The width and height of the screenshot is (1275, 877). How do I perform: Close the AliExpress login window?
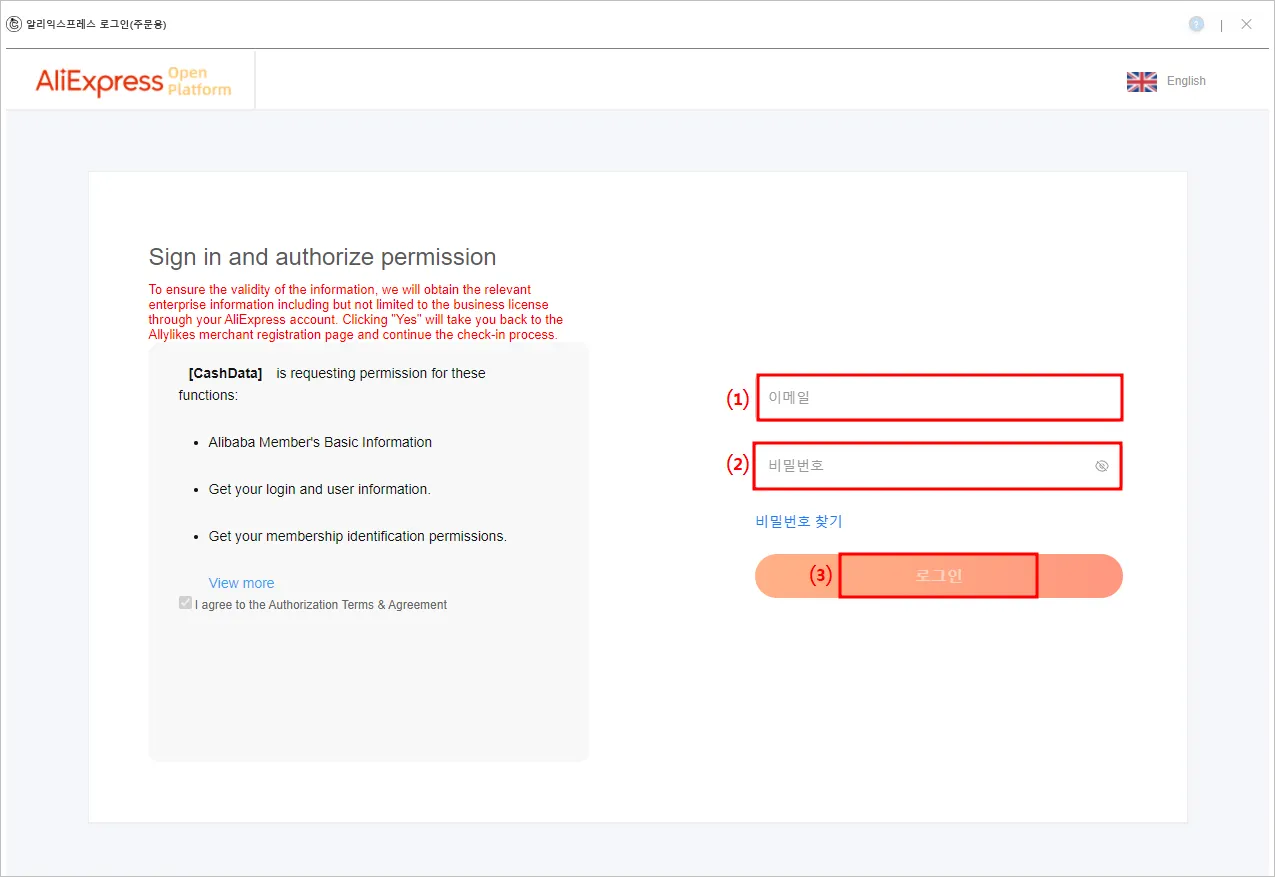pos(1246,24)
